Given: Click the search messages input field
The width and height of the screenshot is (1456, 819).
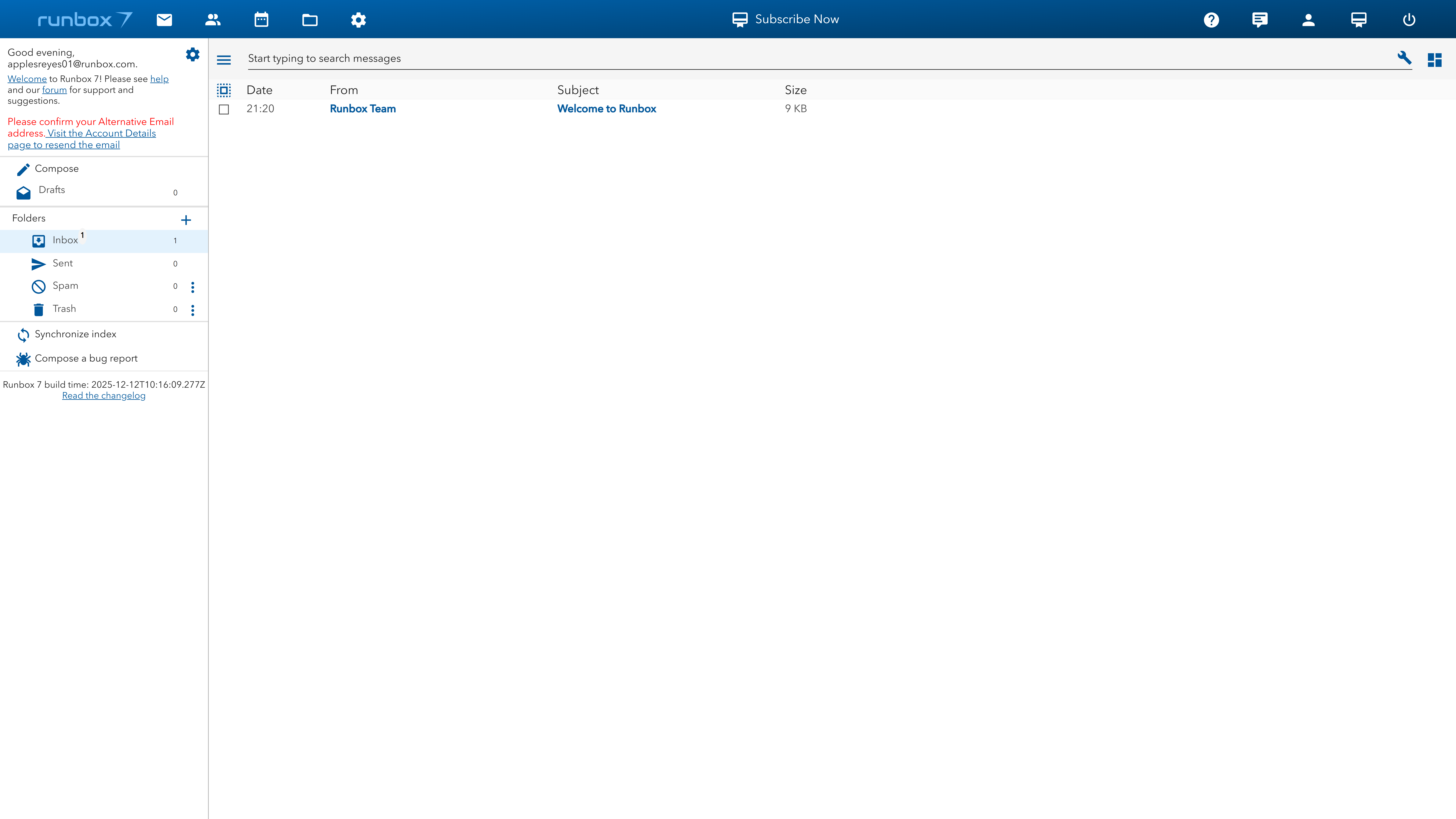Looking at the screenshot, I should tap(791, 58).
